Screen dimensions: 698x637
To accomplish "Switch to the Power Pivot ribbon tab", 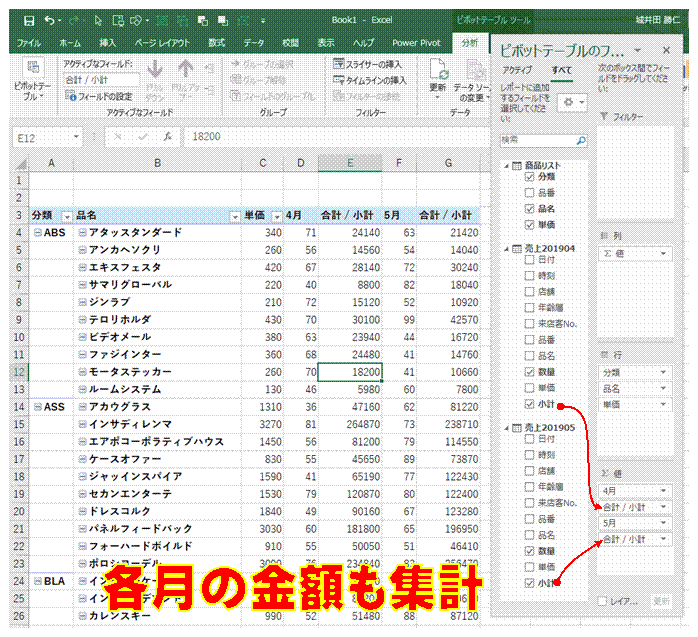I will [x=416, y=43].
